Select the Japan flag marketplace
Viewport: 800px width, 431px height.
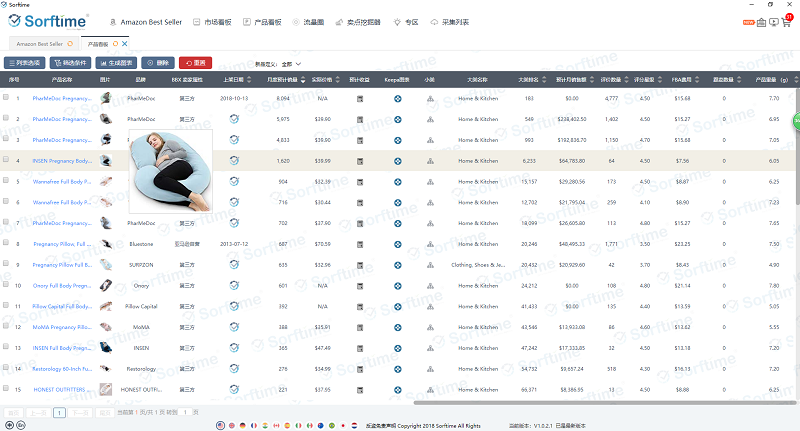[x=343, y=425]
